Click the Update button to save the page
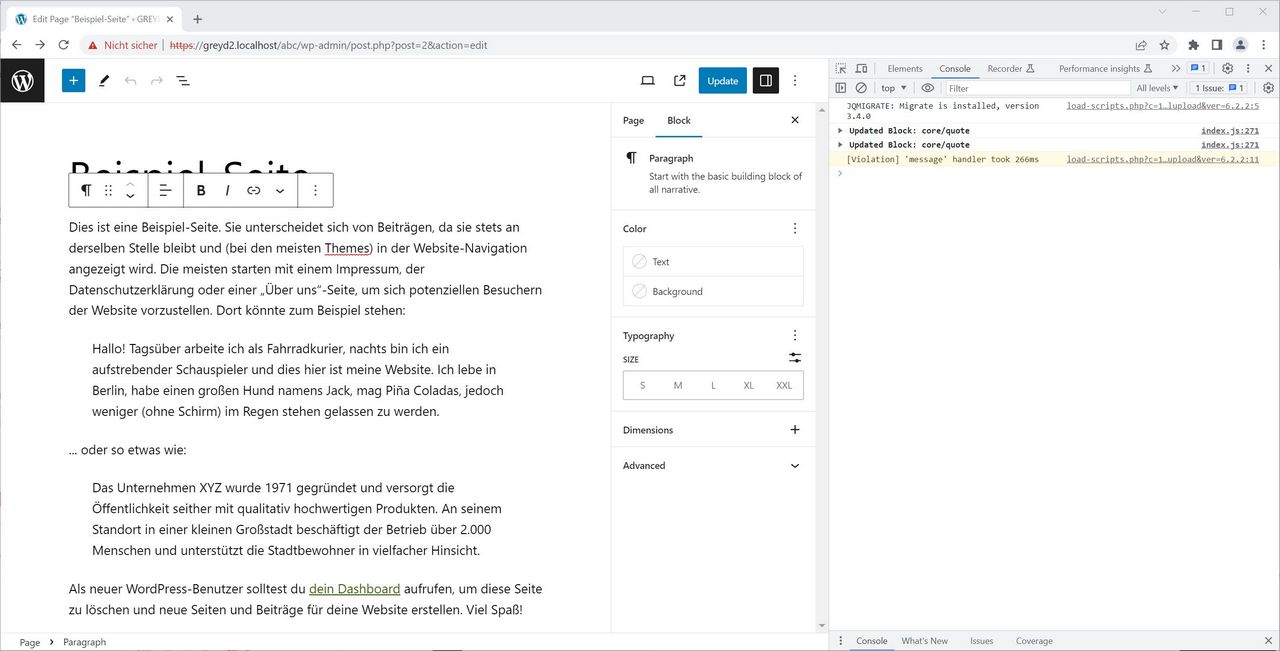Image resolution: width=1280 pixels, height=651 pixels. coord(722,80)
